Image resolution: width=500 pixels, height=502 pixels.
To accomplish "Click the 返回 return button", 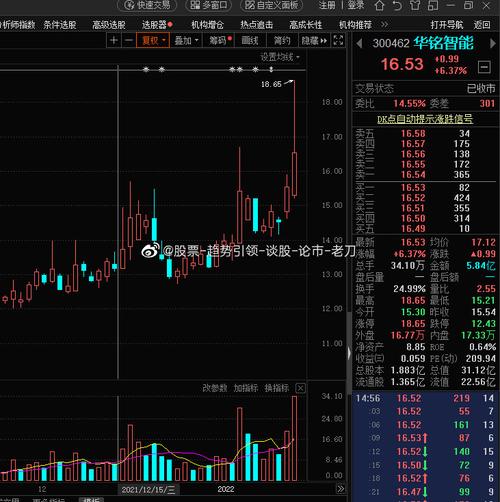I will click(x=482, y=25).
